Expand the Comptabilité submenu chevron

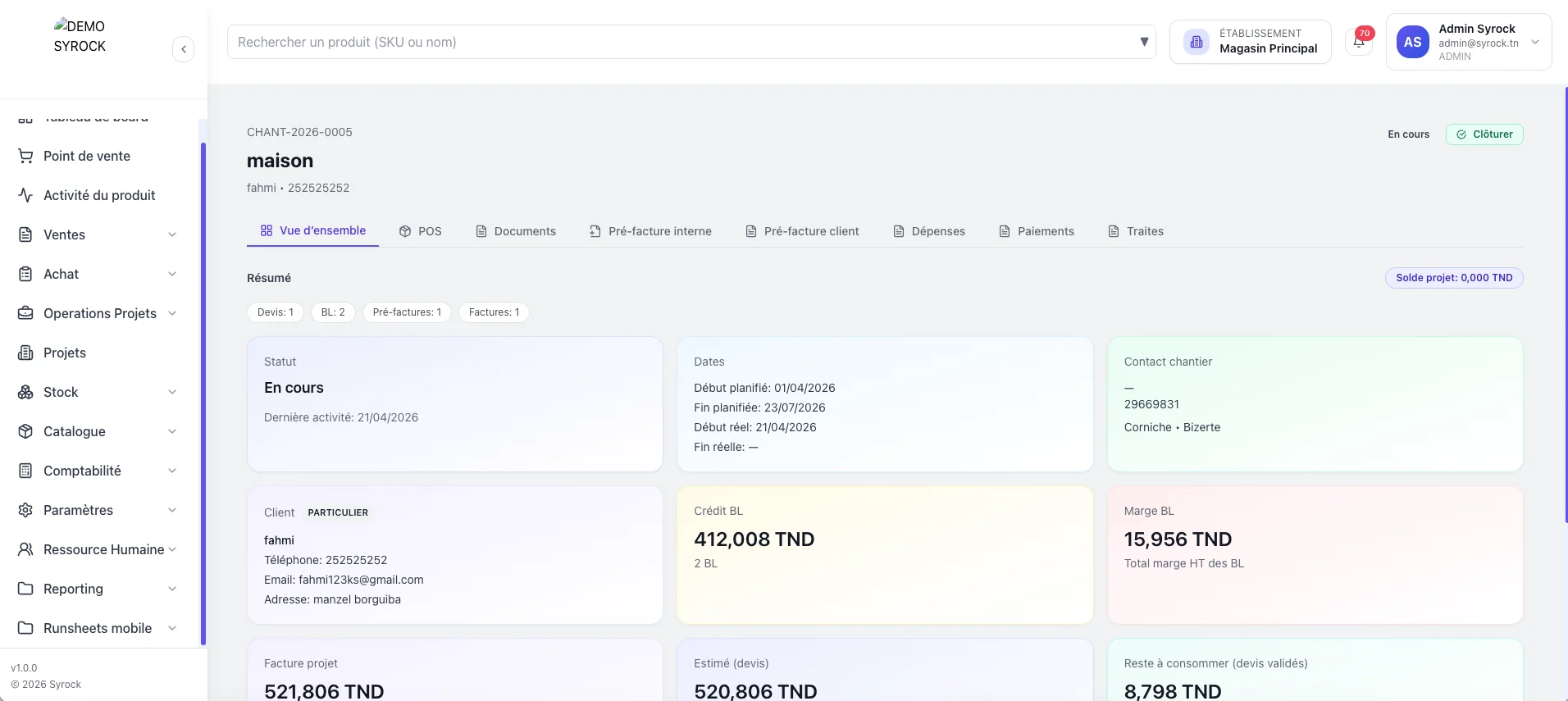[x=172, y=471]
